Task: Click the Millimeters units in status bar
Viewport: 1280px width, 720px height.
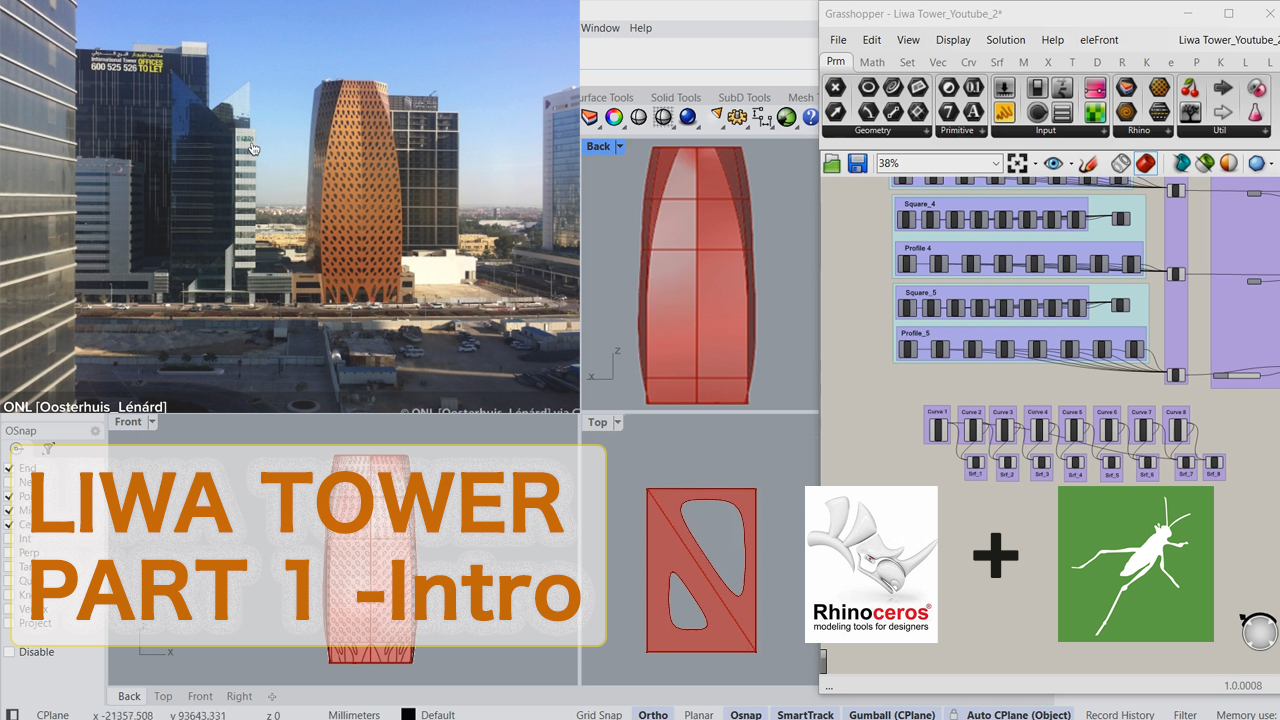Action: tap(354, 714)
